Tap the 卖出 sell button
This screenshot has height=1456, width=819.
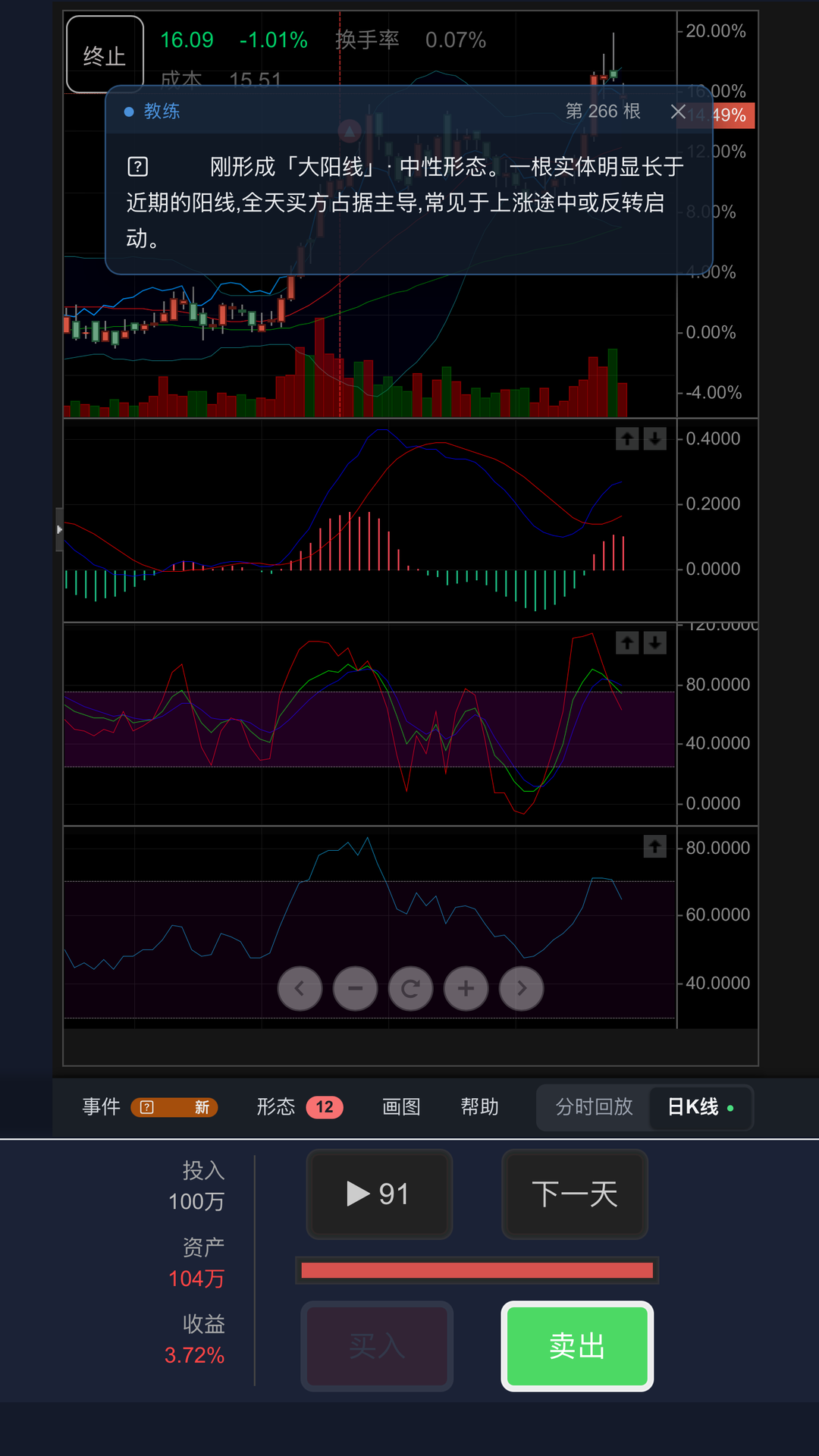tap(577, 1346)
